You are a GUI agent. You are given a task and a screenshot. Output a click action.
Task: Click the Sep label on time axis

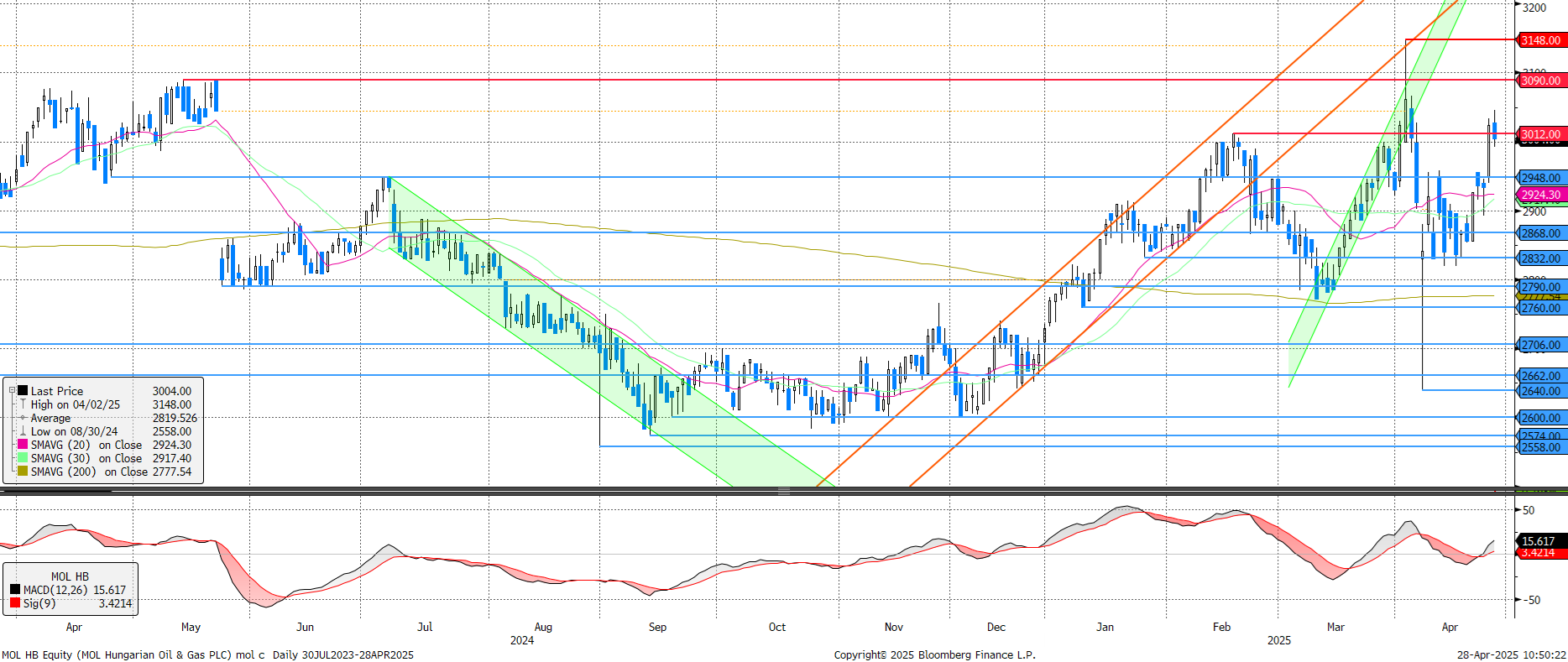(657, 627)
